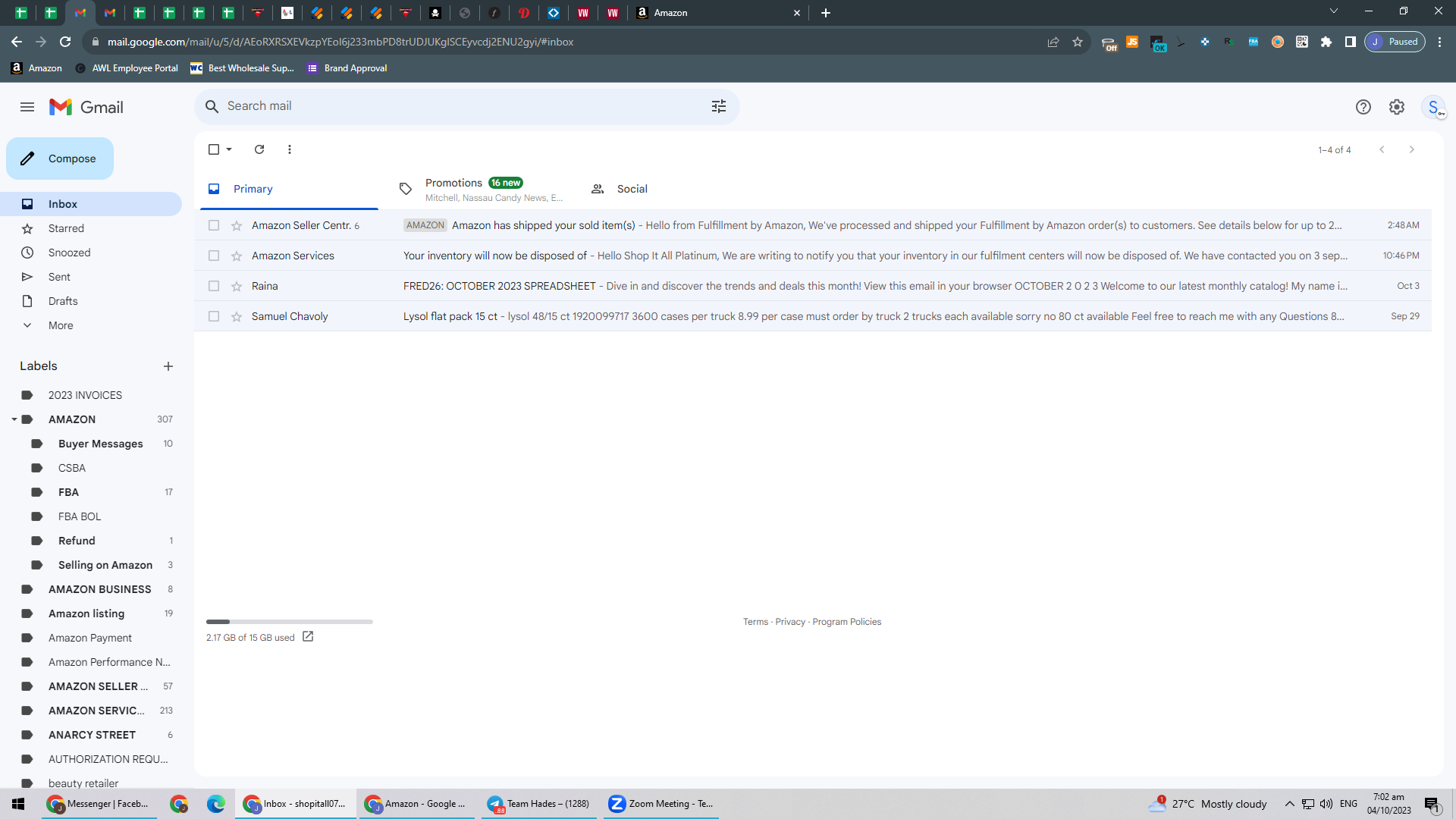Open the More options three-dot menu
Image resolution: width=1456 pixels, height=819 pixels.
[290, 149]
